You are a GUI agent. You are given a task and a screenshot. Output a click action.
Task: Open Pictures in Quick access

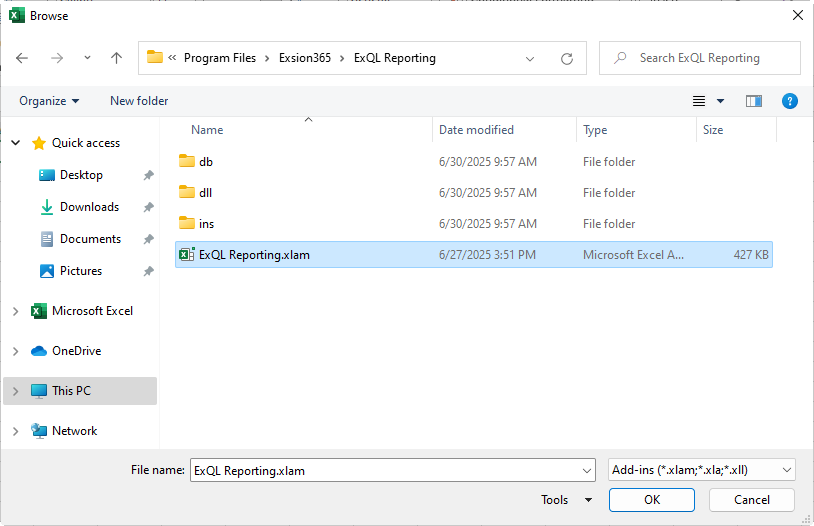(80, 271)
